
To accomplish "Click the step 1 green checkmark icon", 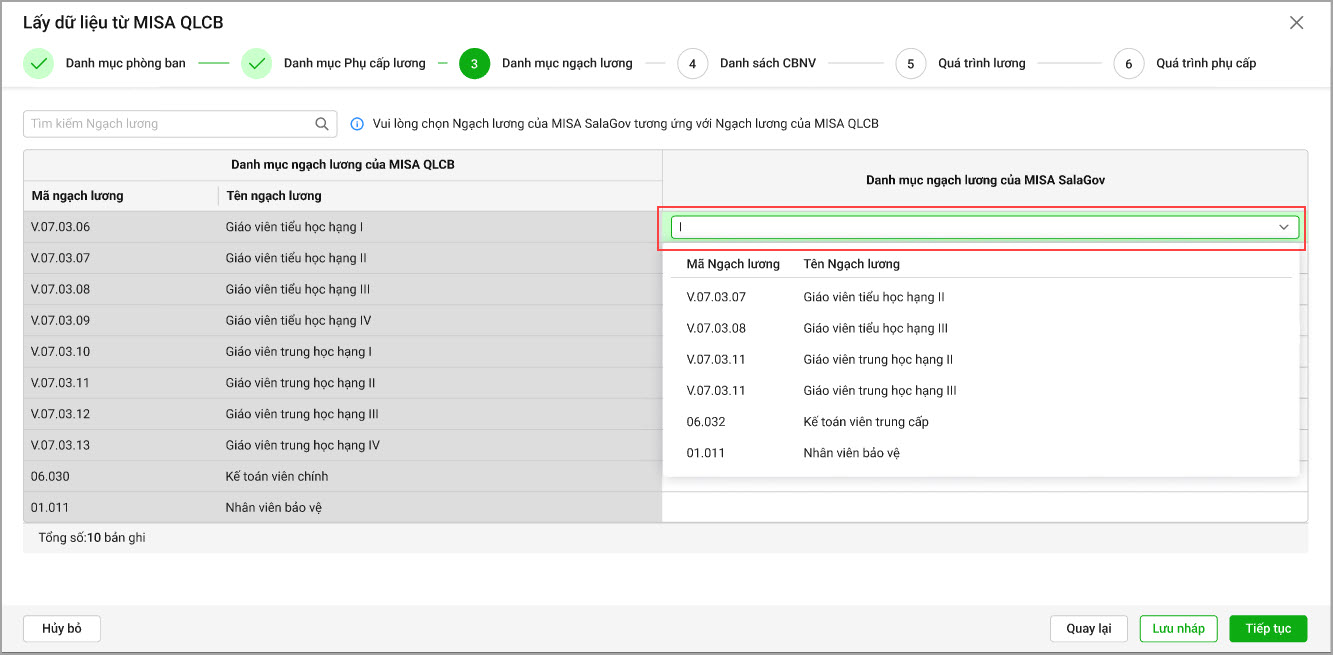I will pos(39,63).
